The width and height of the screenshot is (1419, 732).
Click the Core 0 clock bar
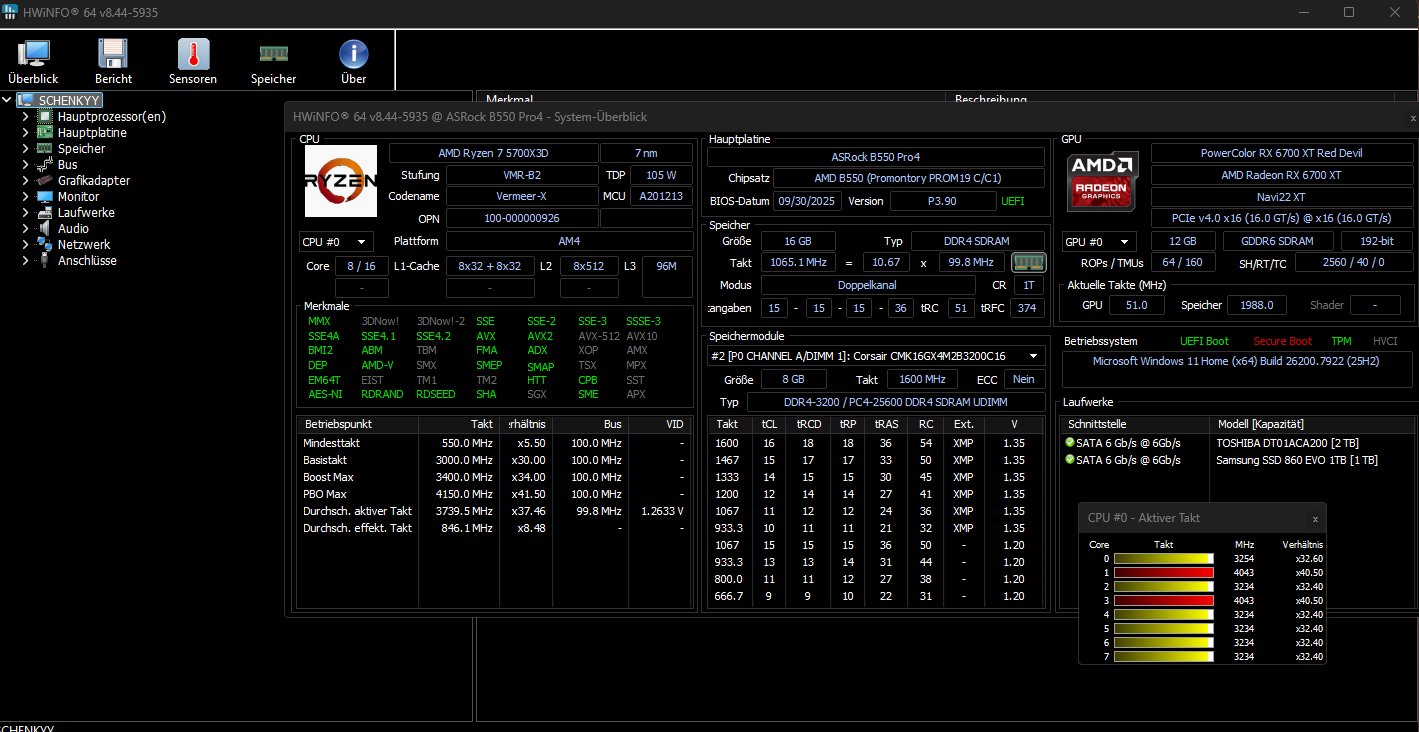(1163, 559)
